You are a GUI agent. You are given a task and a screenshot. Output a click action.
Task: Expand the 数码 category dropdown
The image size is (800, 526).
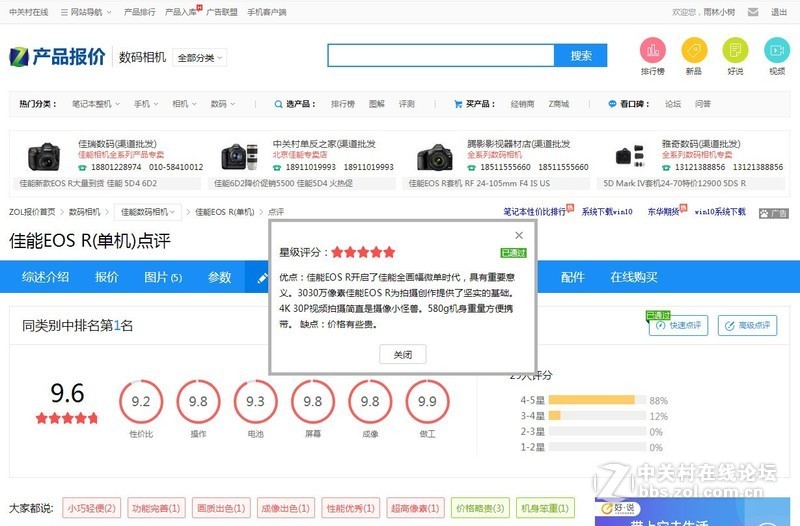[x=222, y=104]
